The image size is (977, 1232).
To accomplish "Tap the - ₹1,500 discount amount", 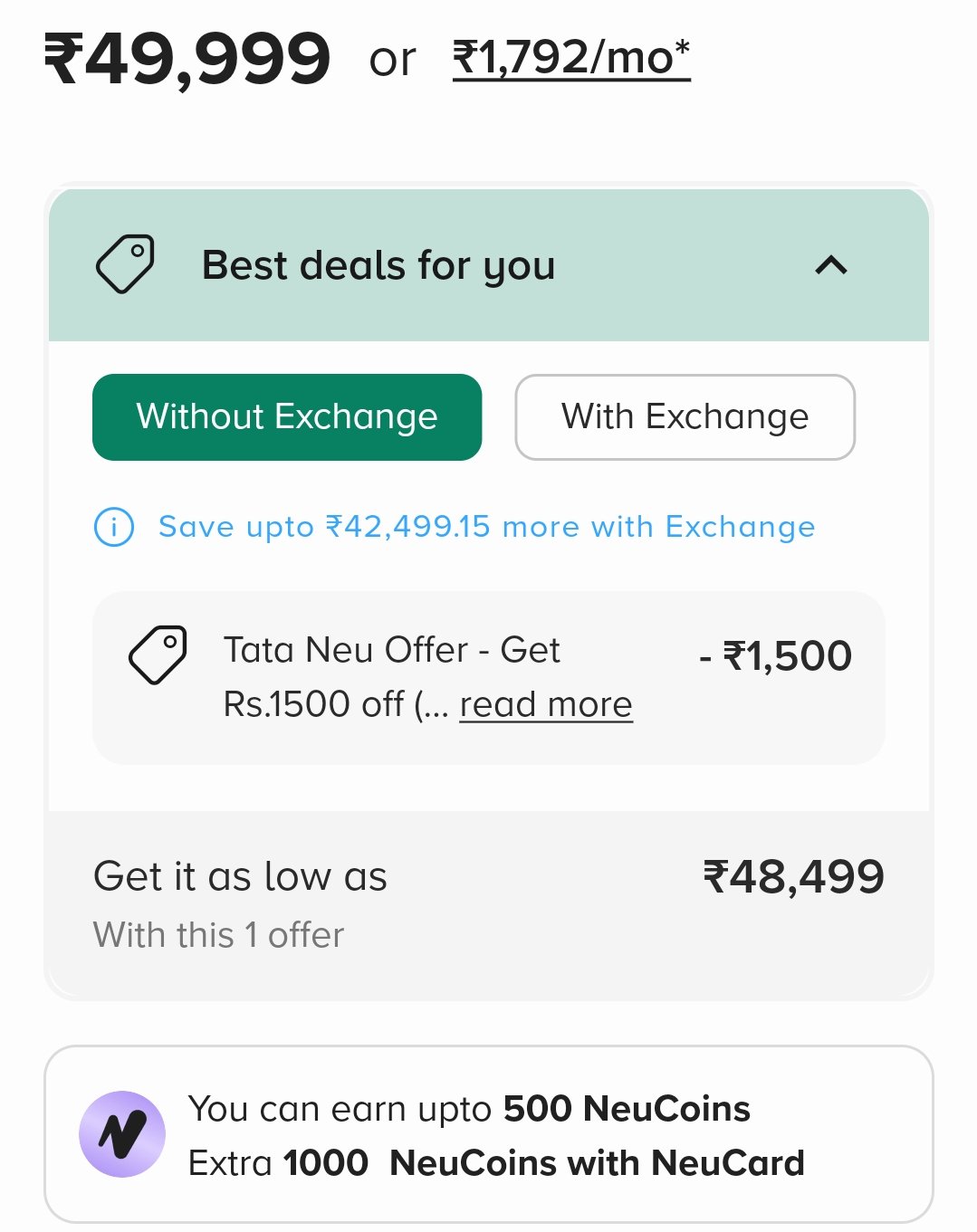I will coord(775,655).
